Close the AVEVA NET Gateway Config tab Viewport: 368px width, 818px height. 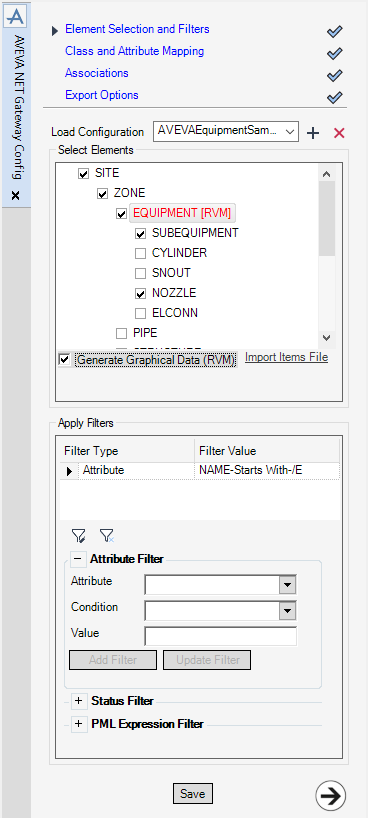16,196
